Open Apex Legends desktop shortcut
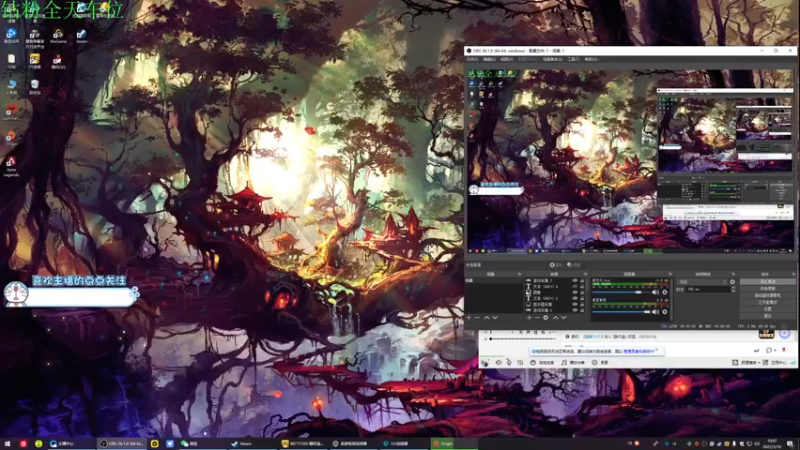 11,165
